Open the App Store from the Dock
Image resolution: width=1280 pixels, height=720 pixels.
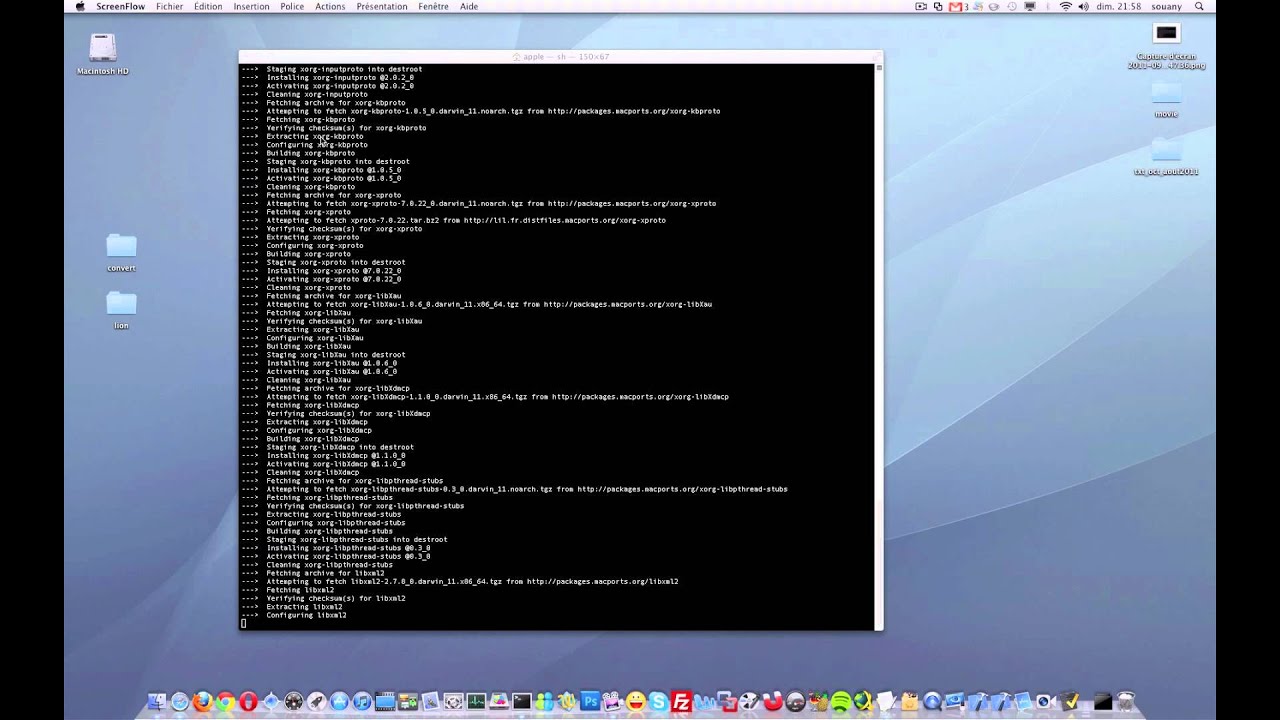(339, 702)
